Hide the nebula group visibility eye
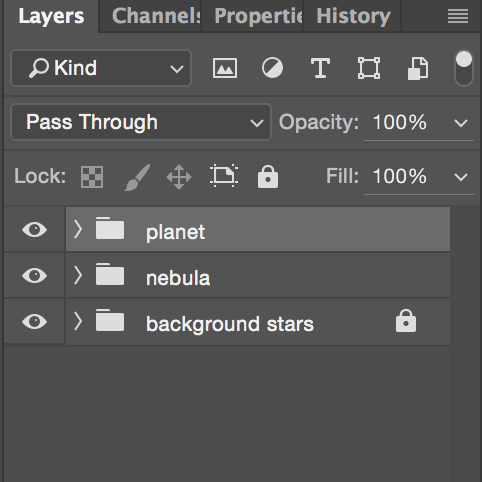 (34, 275)
